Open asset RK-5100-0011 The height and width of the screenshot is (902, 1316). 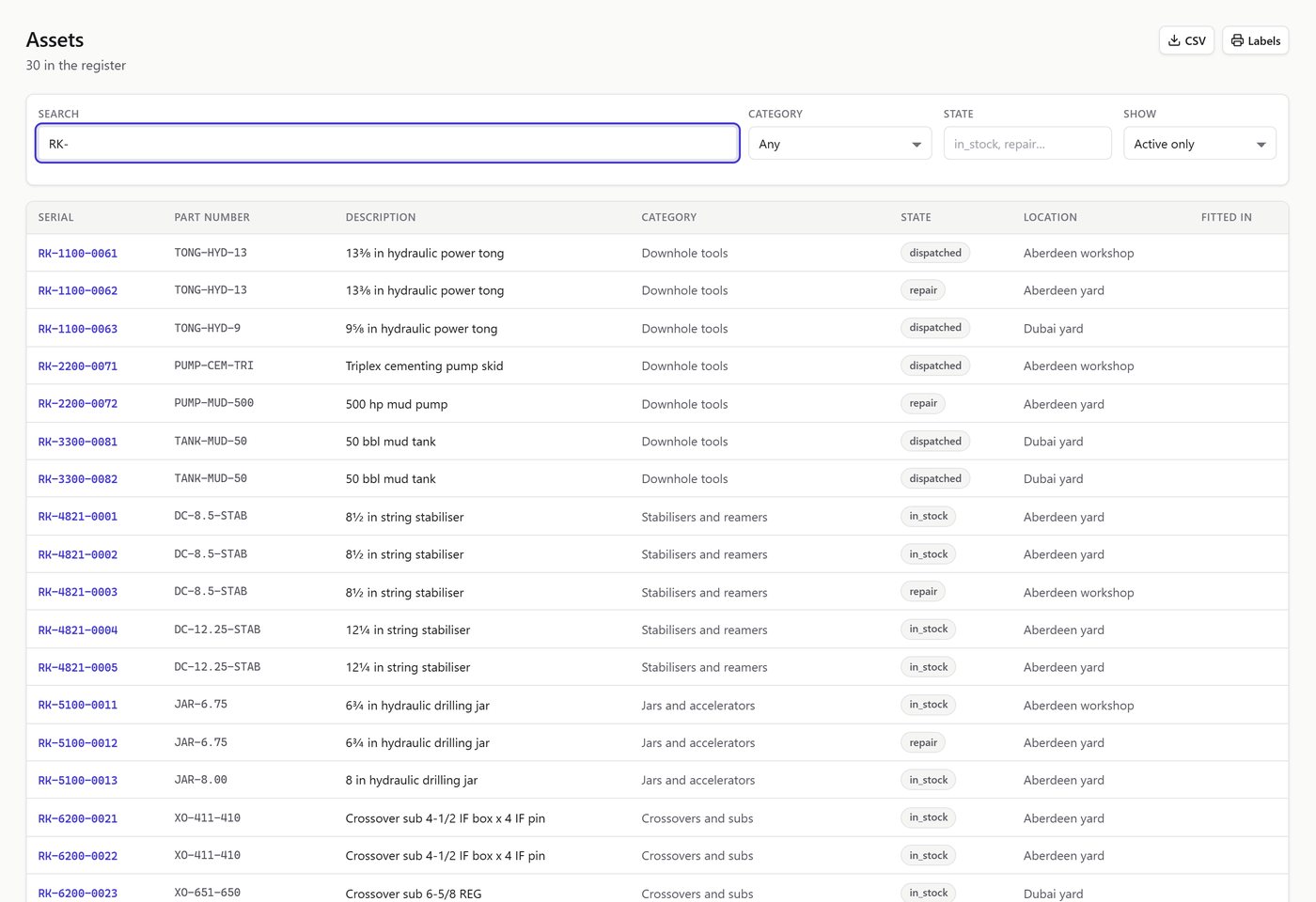coord(78,705)
